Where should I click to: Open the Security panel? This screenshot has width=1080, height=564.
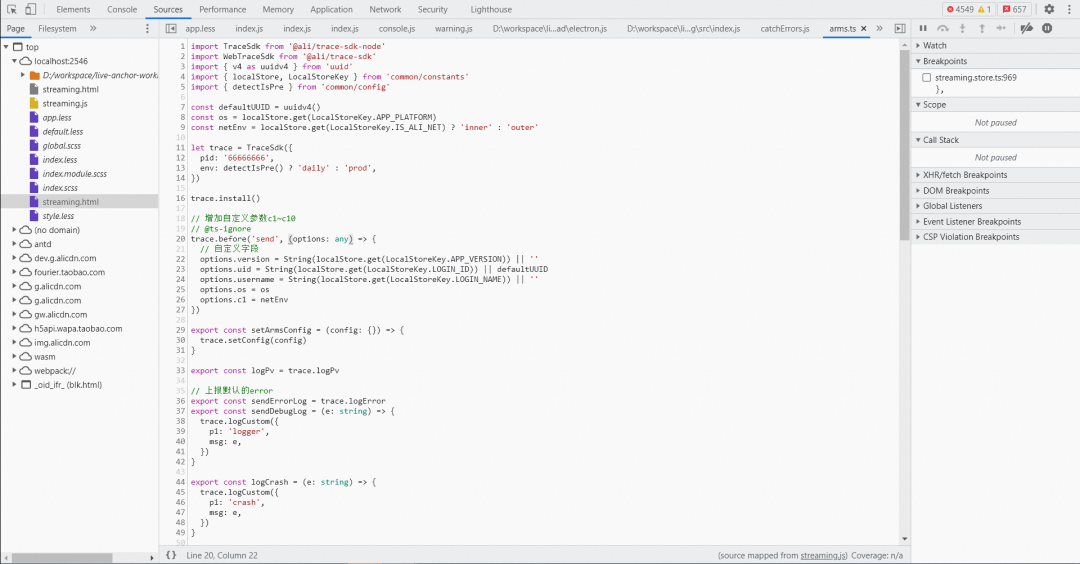pyautogui.click(x=433, y=10)
